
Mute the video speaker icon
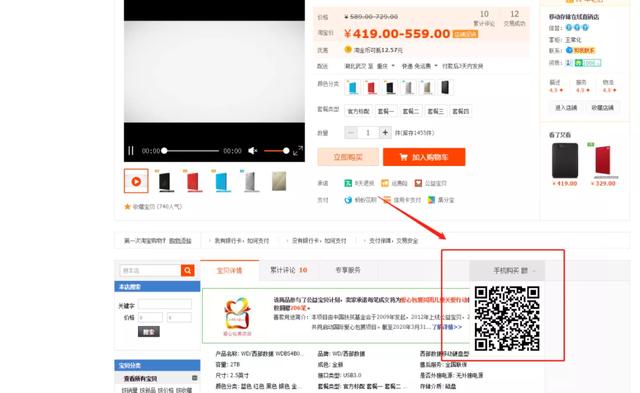pos(253,151)
